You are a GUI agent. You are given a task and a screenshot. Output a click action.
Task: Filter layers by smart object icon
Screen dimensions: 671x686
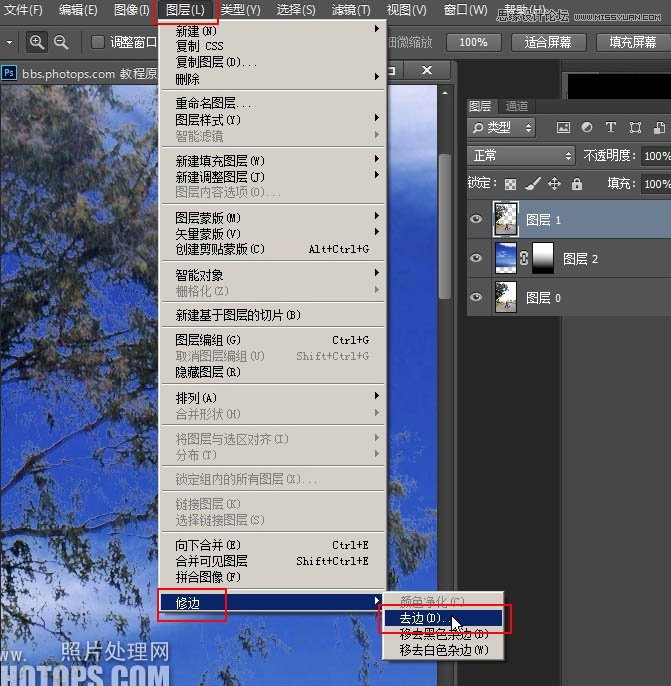click(x=659, y=127)
